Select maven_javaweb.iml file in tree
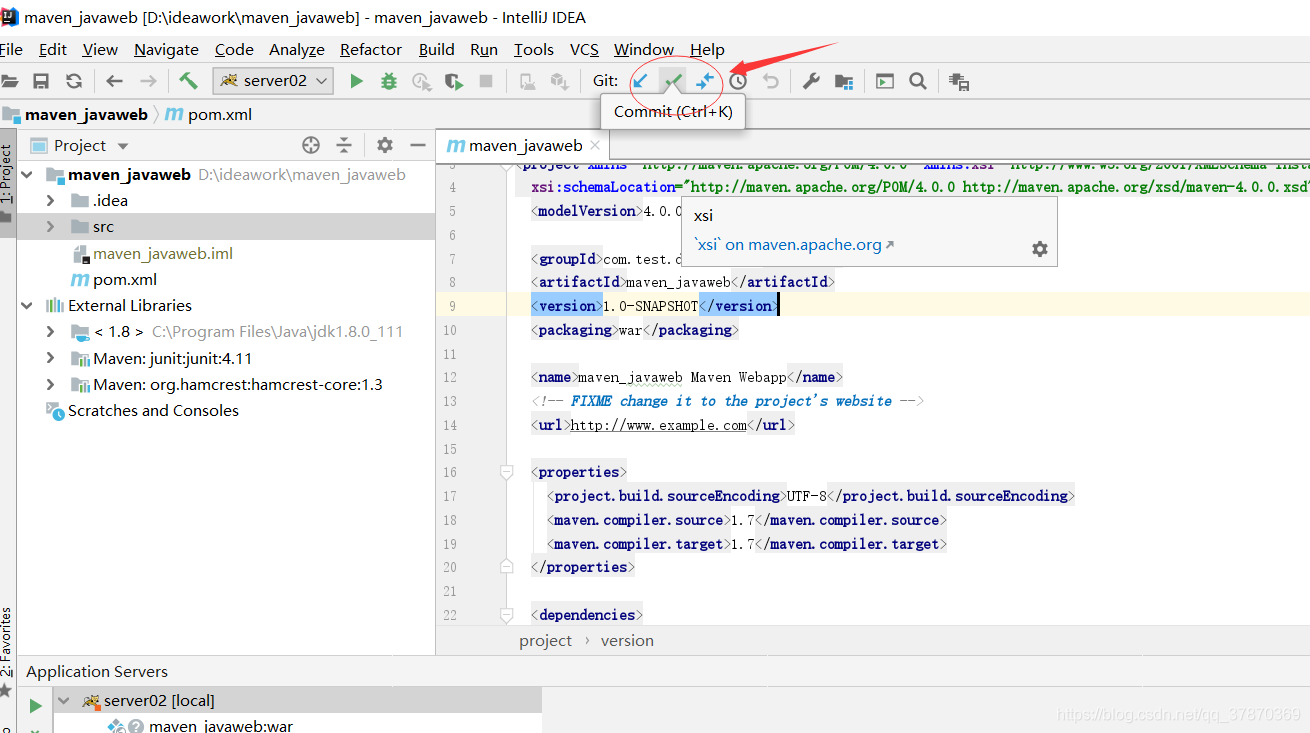This screenshot has width=1310, height=733. coord(163,254)
